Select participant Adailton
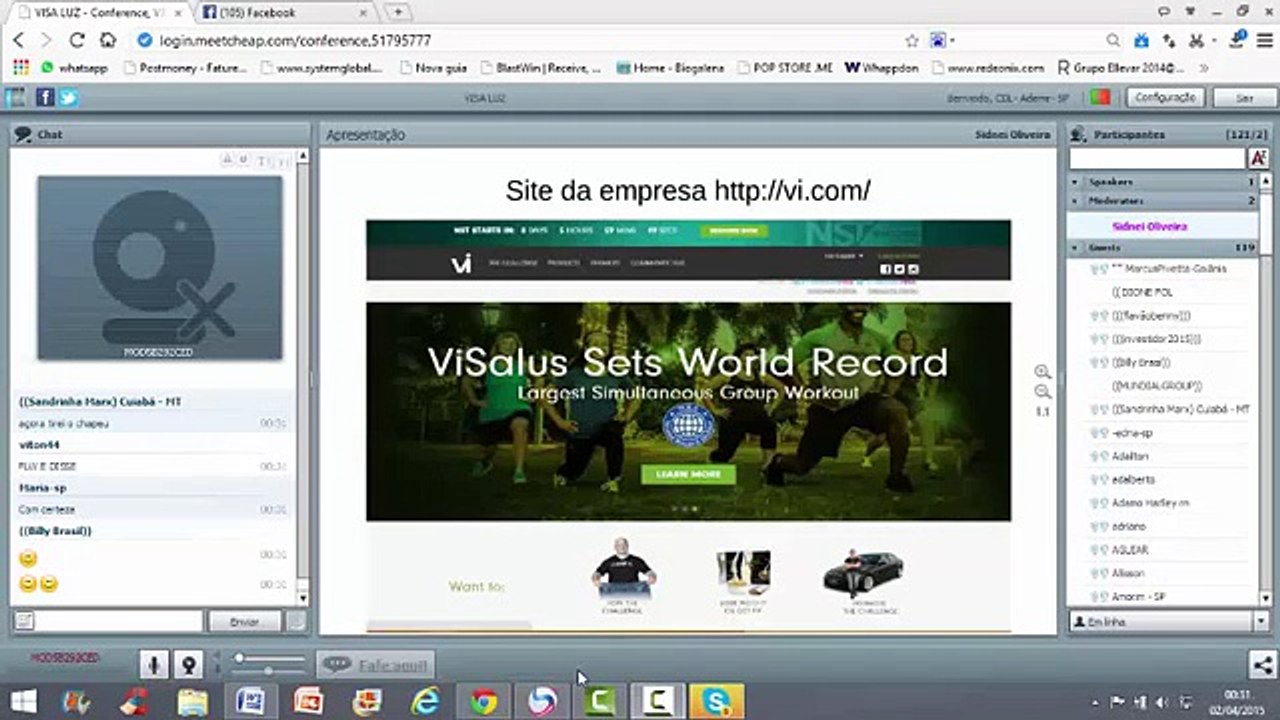1280x720 pixels. [1131, 456]
